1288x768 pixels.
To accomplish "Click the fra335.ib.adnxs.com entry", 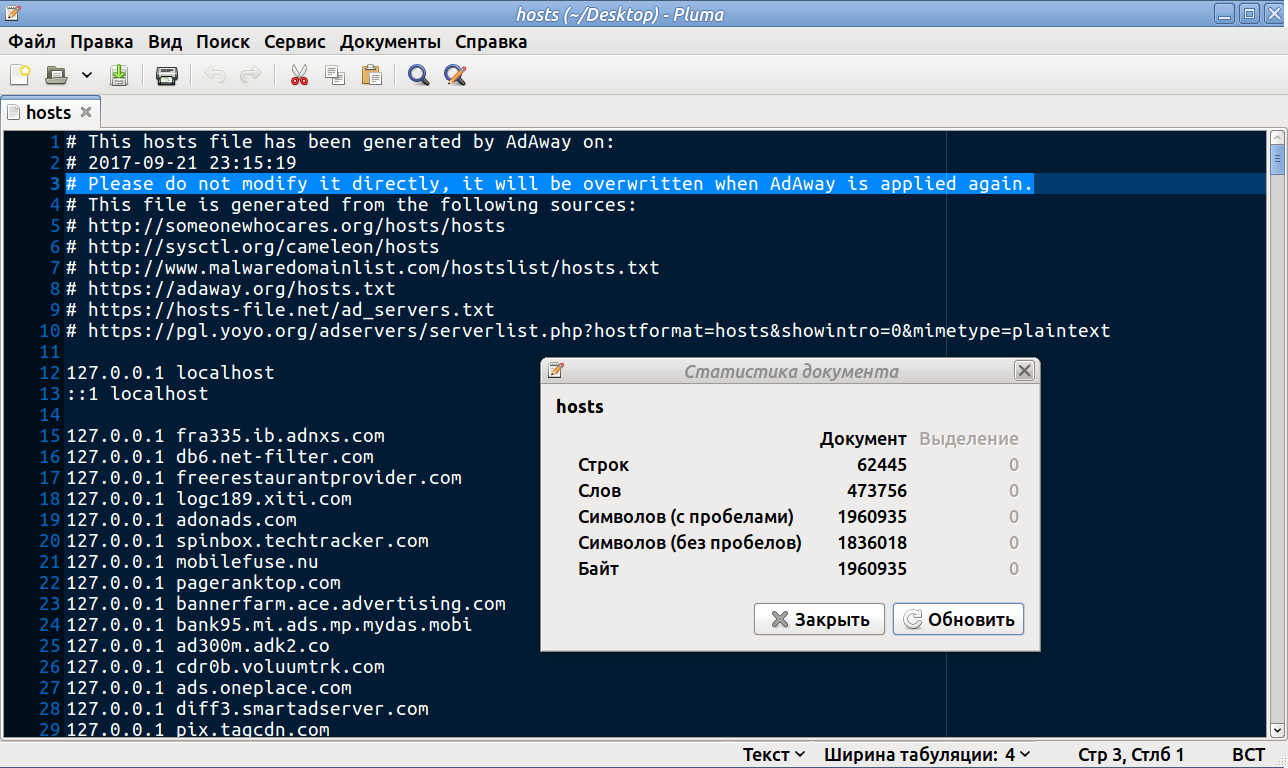I will 225,436.
